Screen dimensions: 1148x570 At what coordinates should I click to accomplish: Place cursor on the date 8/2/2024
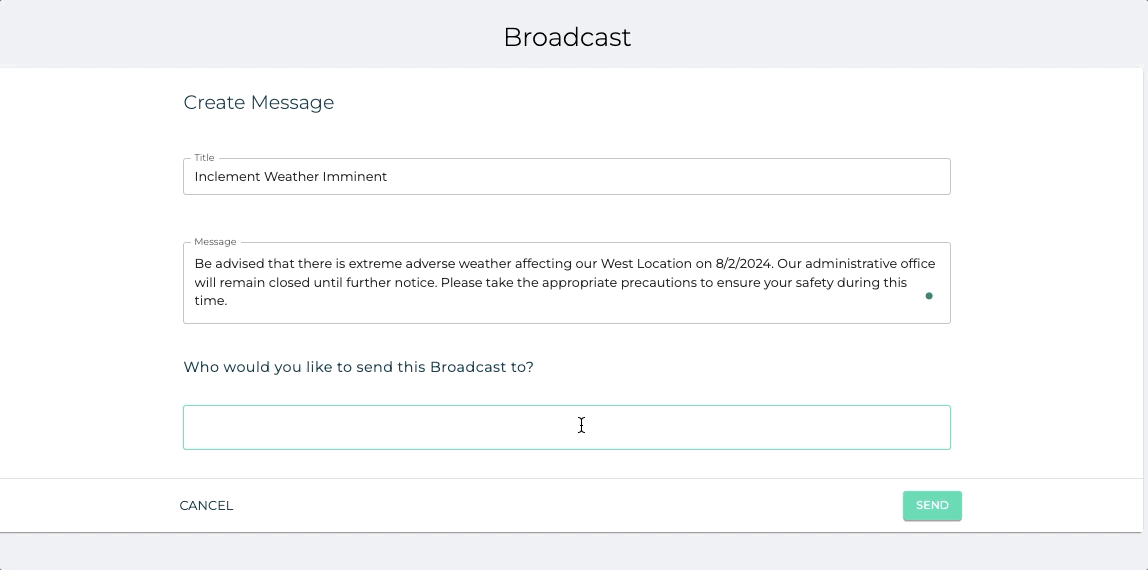pos(744,264)
